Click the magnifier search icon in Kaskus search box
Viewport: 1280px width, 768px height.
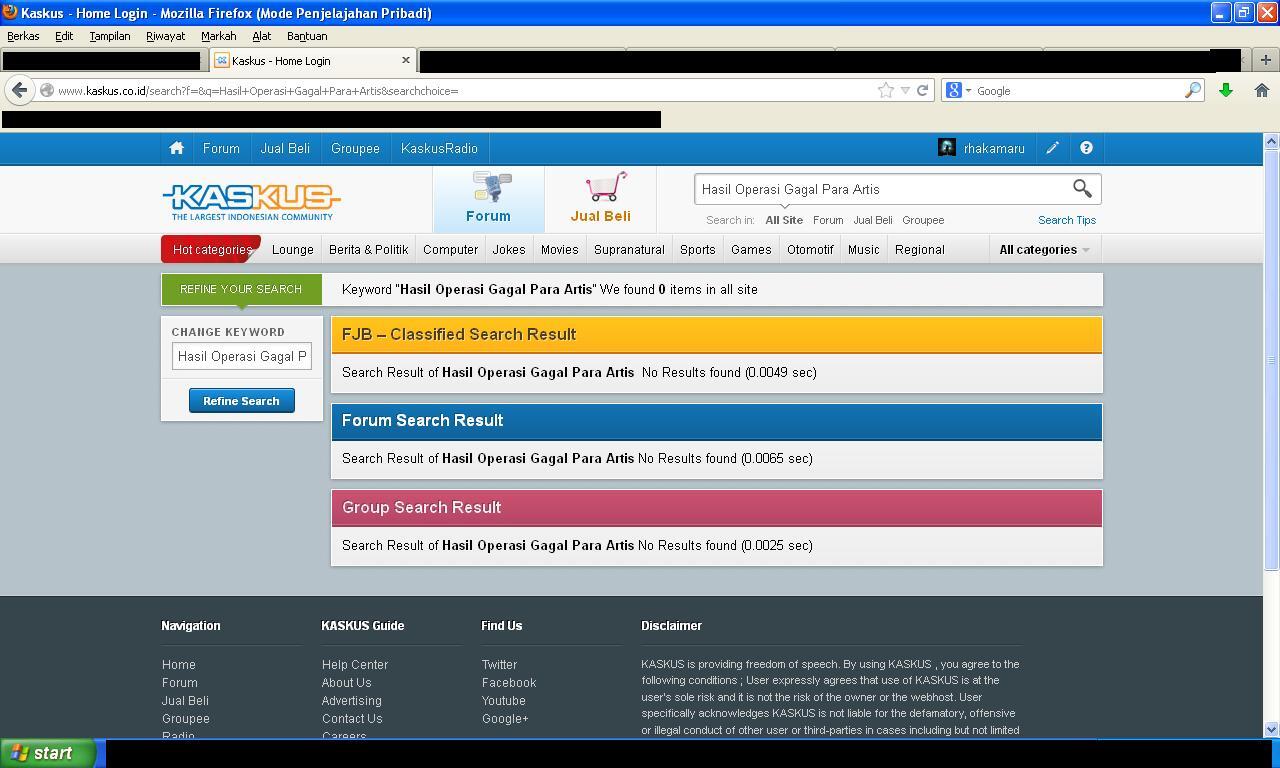point(1082,188)
